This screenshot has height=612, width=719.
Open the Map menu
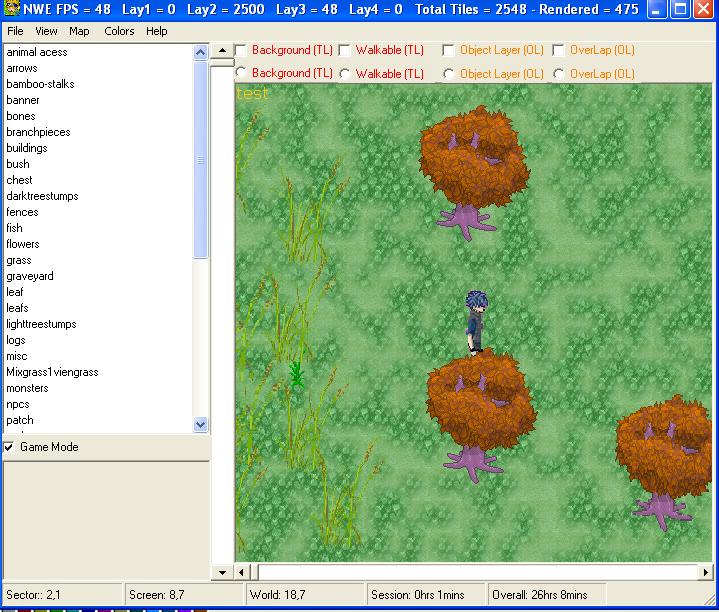pyautogui.click(x=79, y=31)
